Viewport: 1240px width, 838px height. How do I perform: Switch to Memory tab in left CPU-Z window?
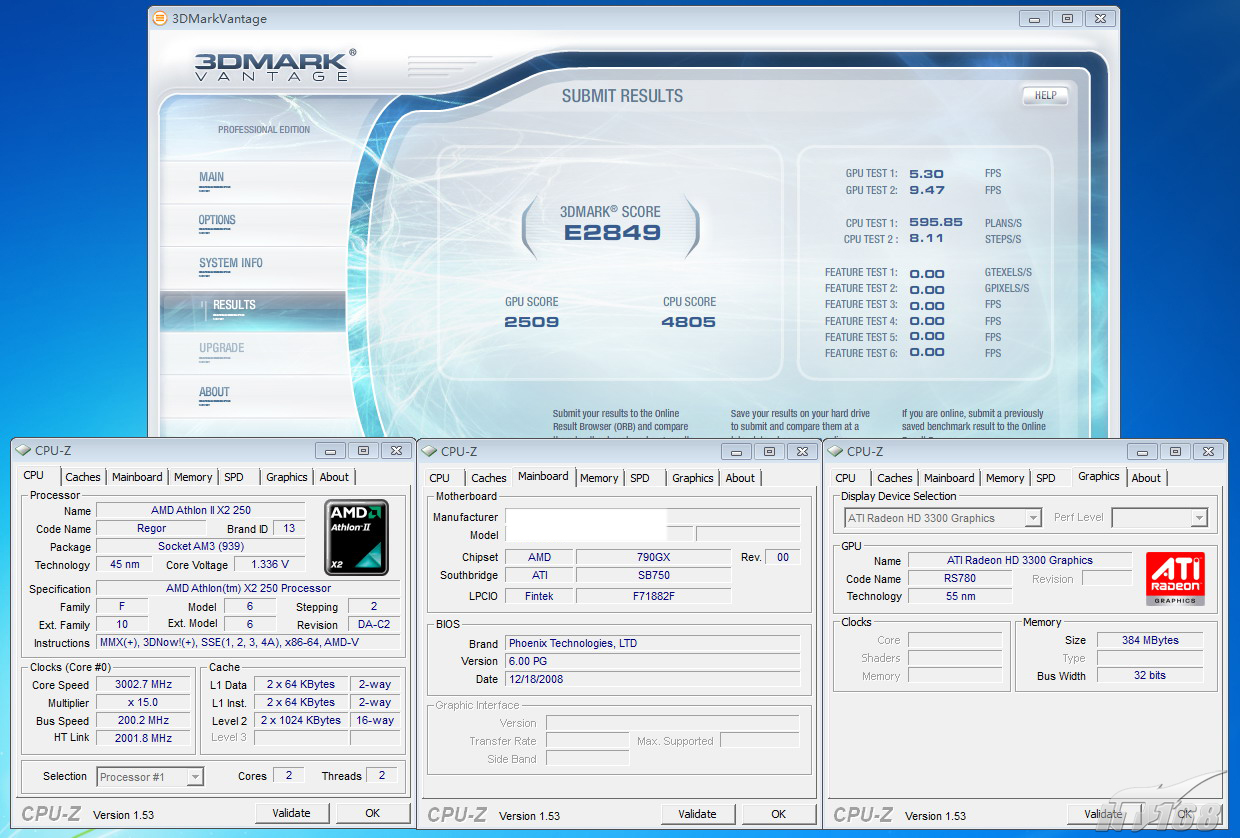193,477
